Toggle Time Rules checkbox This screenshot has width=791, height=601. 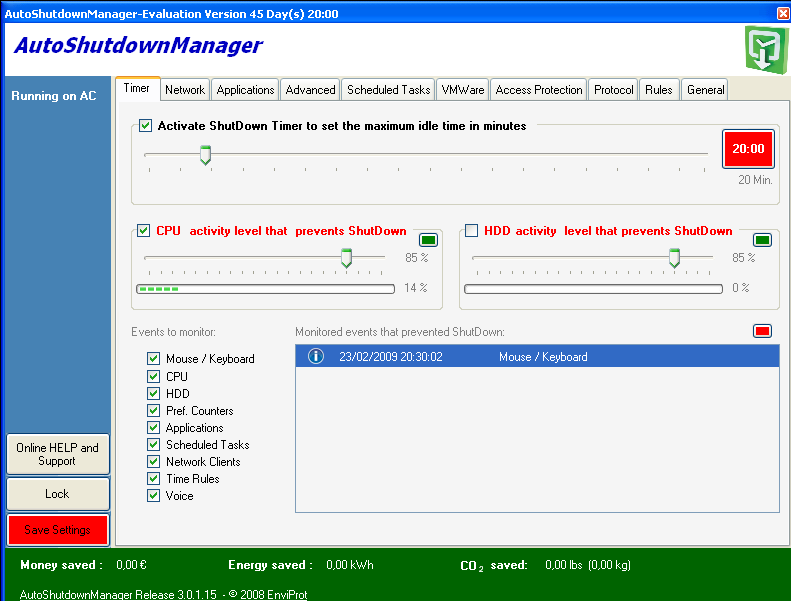pyautogui.click(x=154, y=479)
